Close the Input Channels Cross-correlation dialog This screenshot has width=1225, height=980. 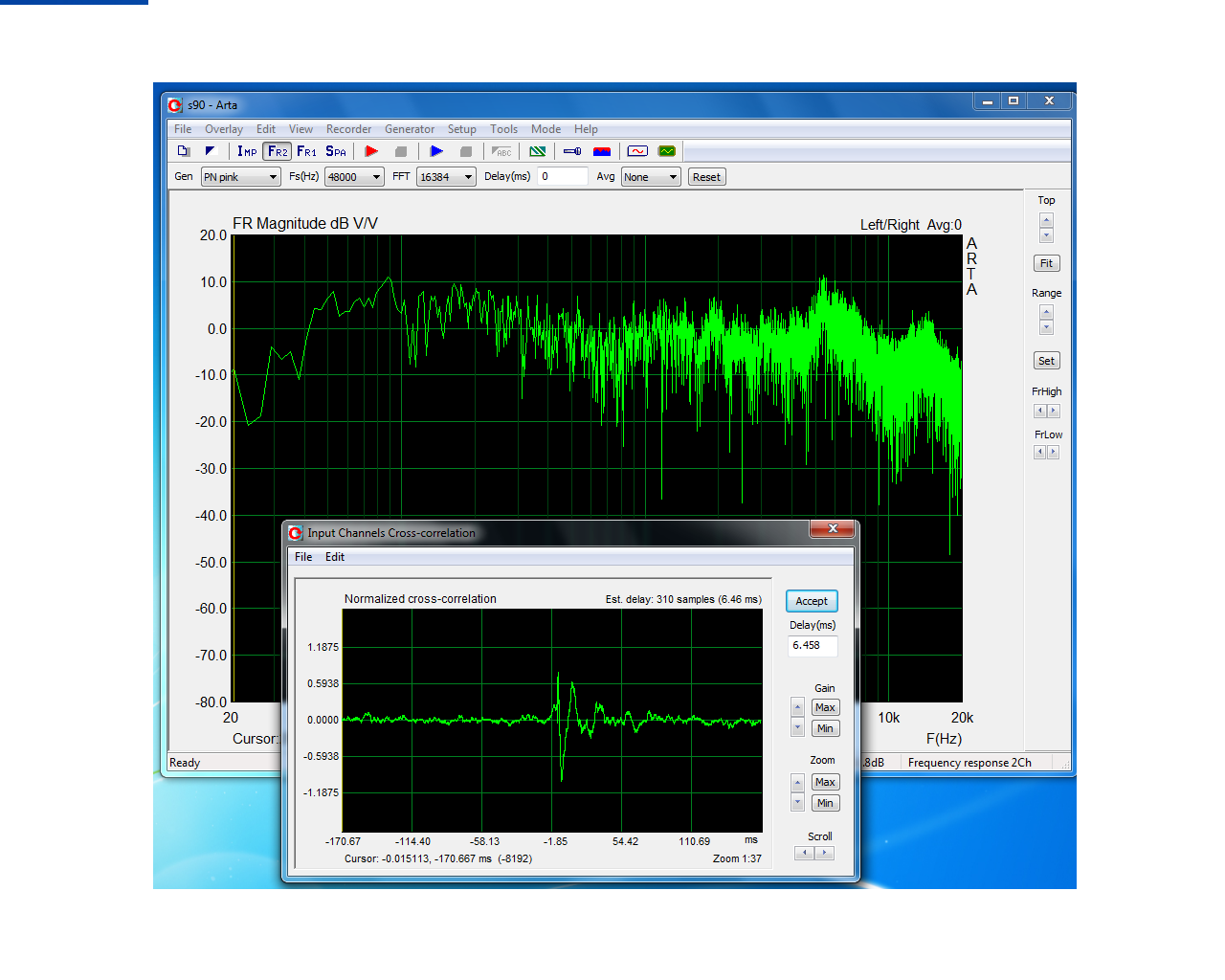[833, 529]
